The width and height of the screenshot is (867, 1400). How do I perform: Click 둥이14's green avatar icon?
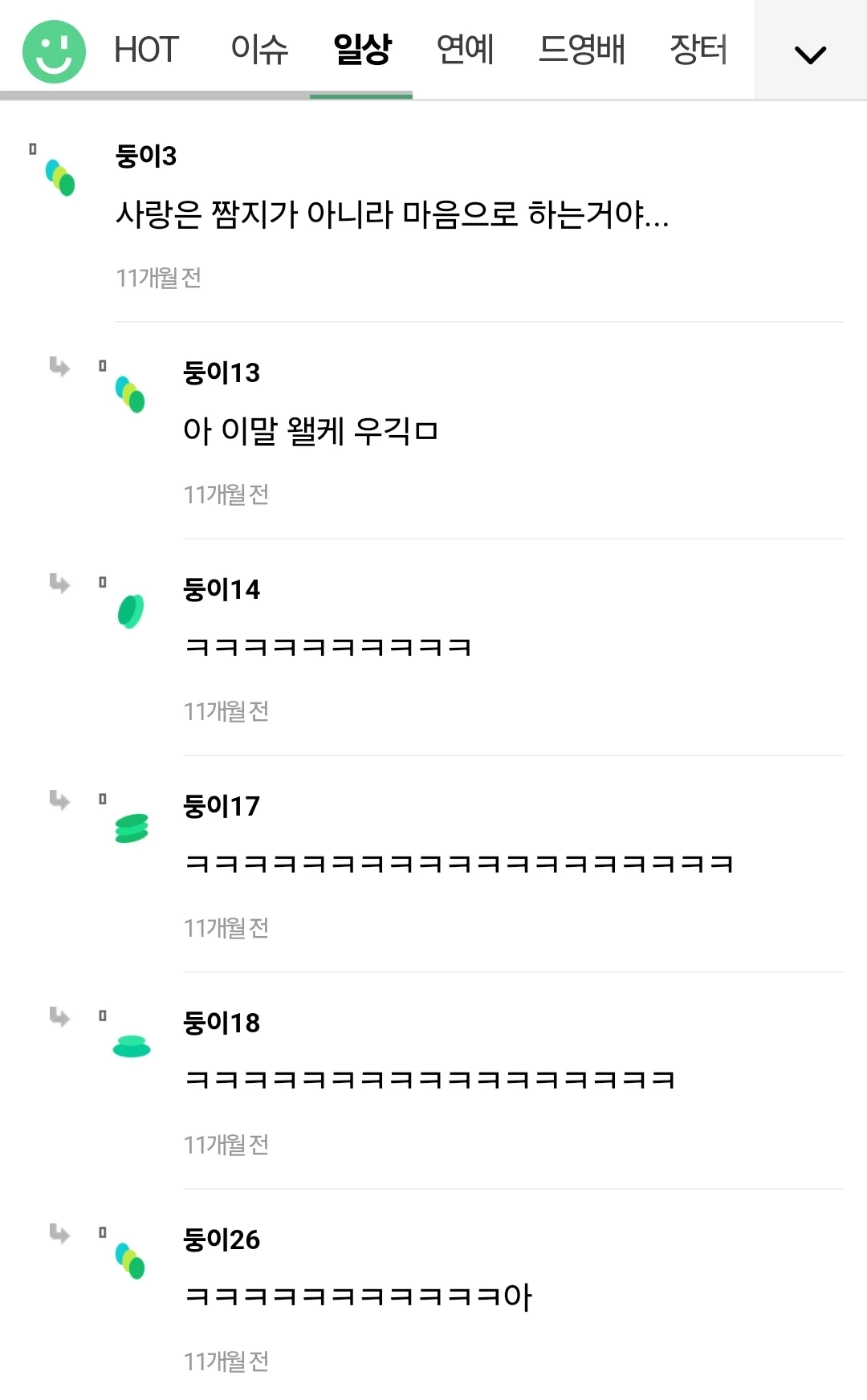click(130, 611)
